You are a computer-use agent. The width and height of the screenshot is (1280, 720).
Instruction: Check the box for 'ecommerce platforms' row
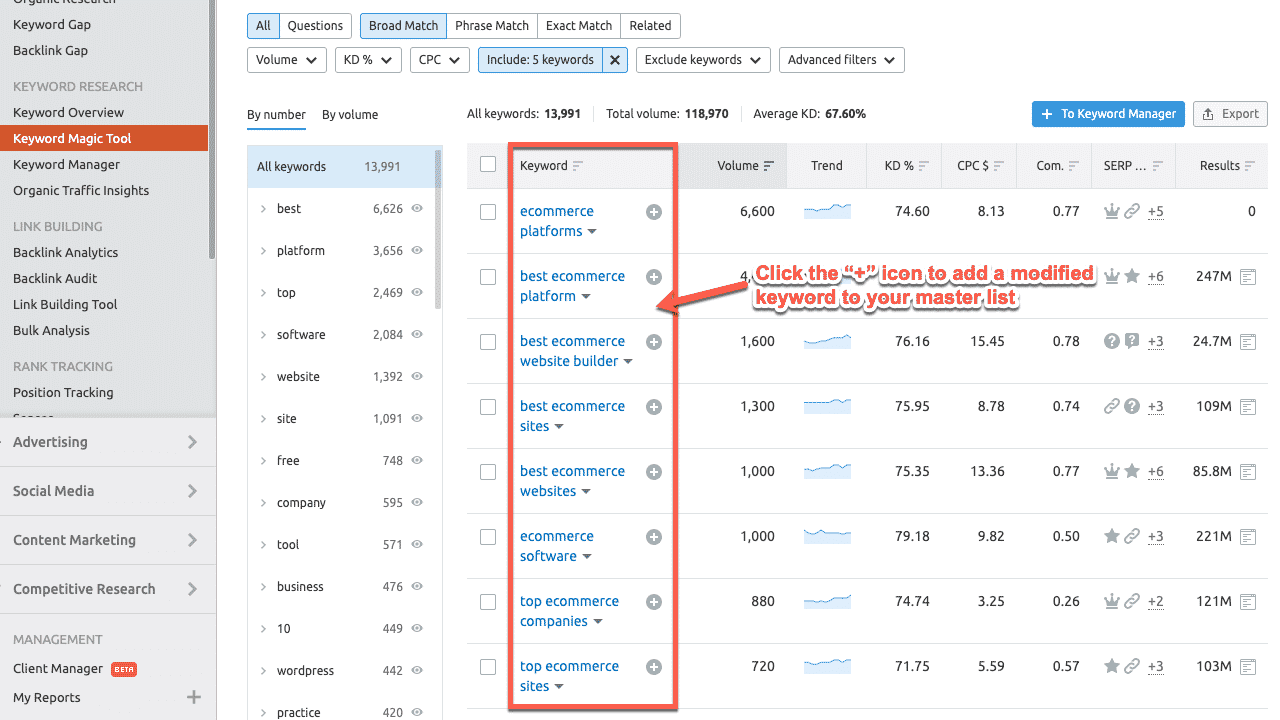(488, 212)
